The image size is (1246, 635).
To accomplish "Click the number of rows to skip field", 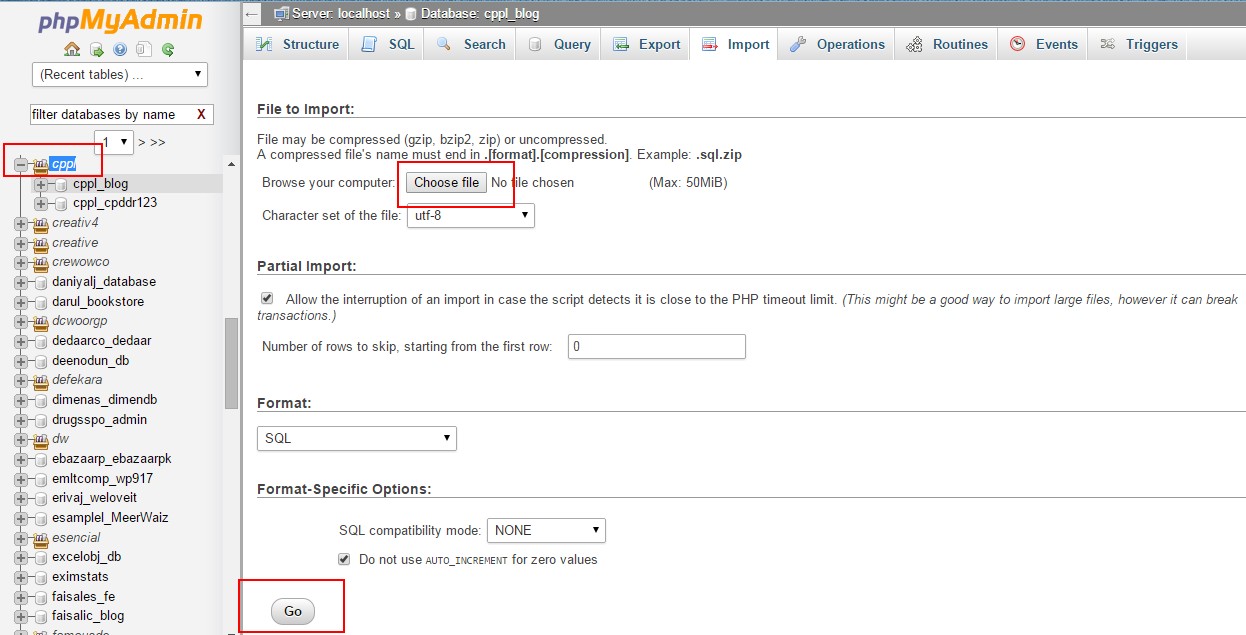I will pos(657,346).
